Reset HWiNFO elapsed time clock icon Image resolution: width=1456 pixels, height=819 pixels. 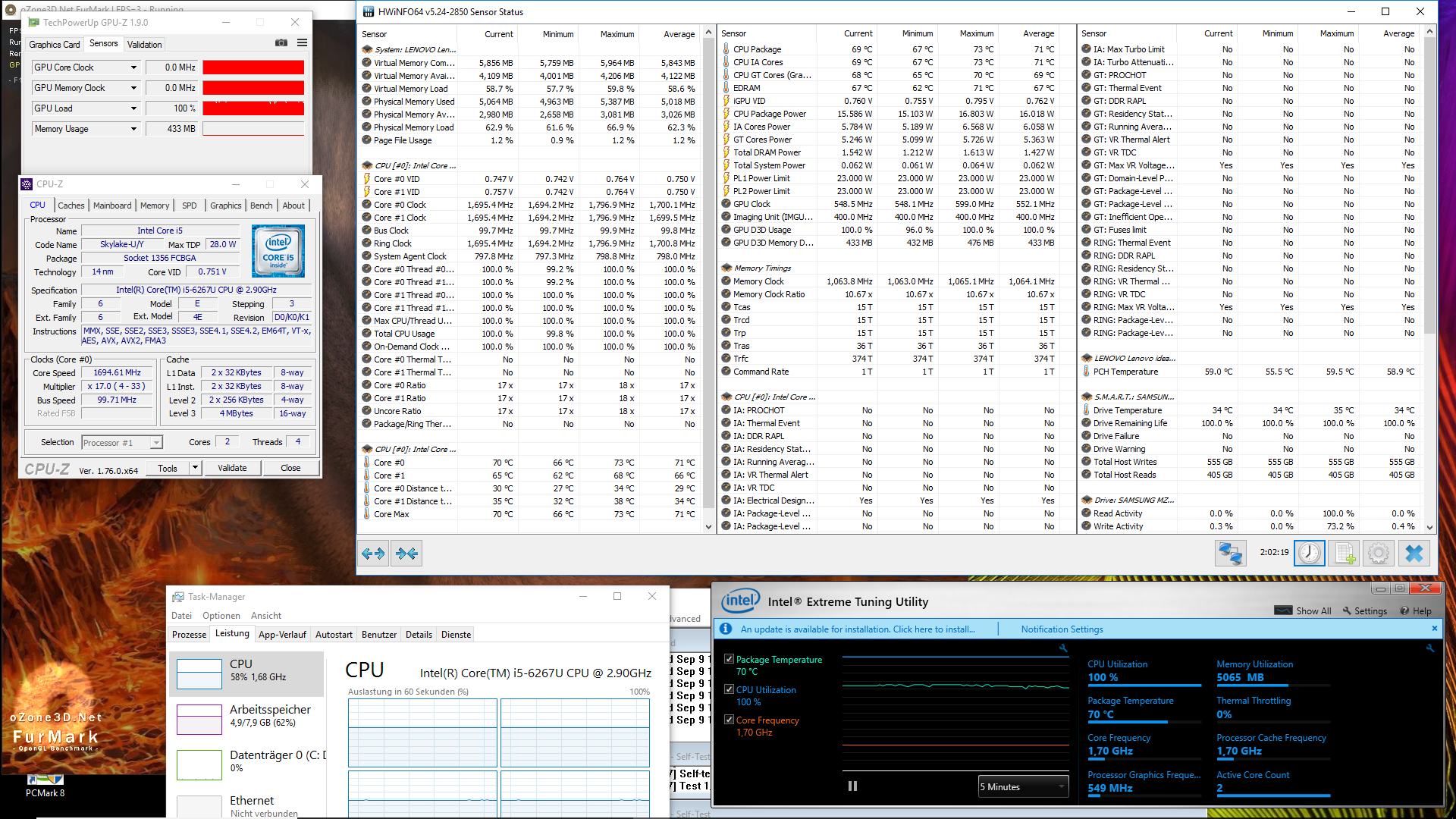pyautogui.click(x=1310, y=553)
